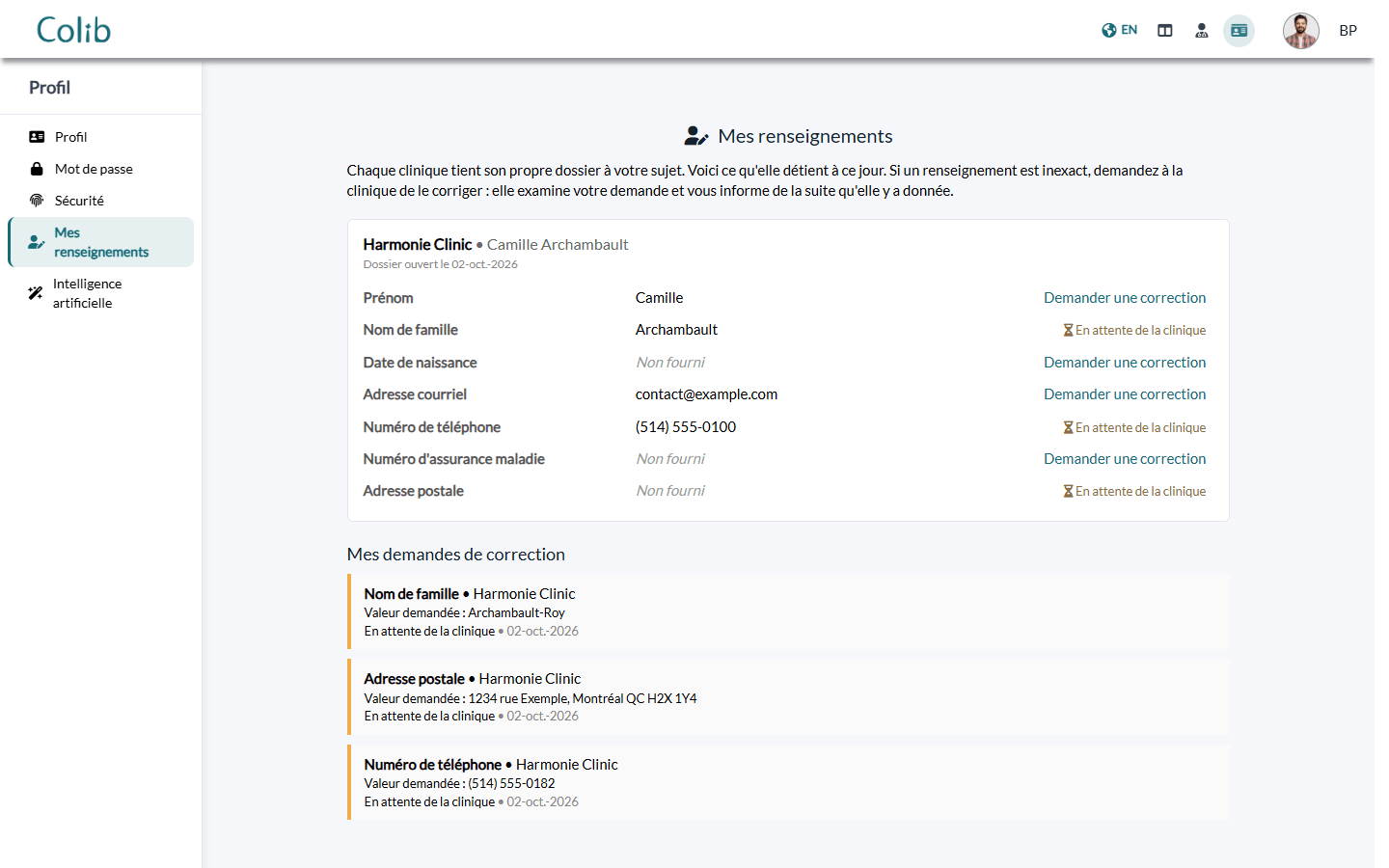Open the split-columns layout icon in header
Image resolution: width=1389 pixels, height=868 pixels.
pyautogui.click(x=1165, y=31)
